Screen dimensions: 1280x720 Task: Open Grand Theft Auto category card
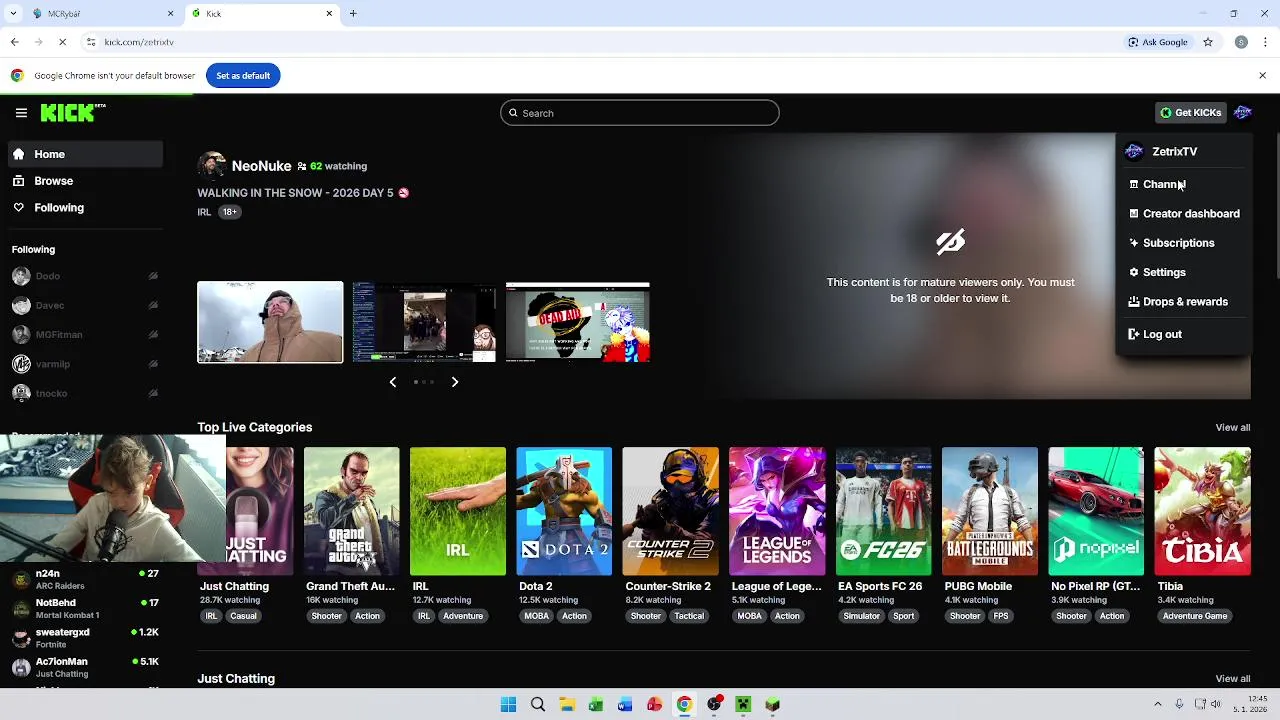(351, 511)
